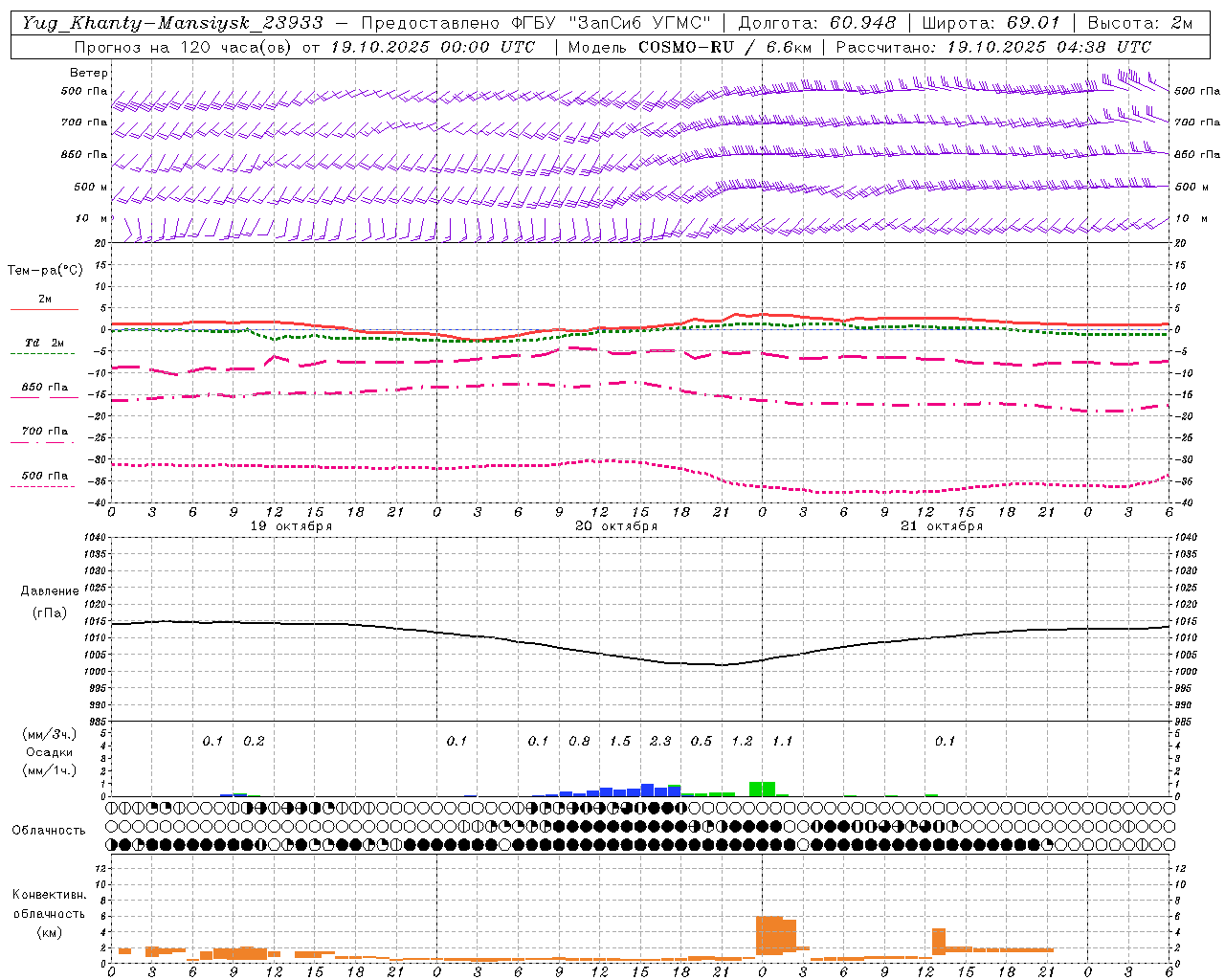
Task: Click the (мм/3ч.) precipitation unit label
Action: pos(49,734)
